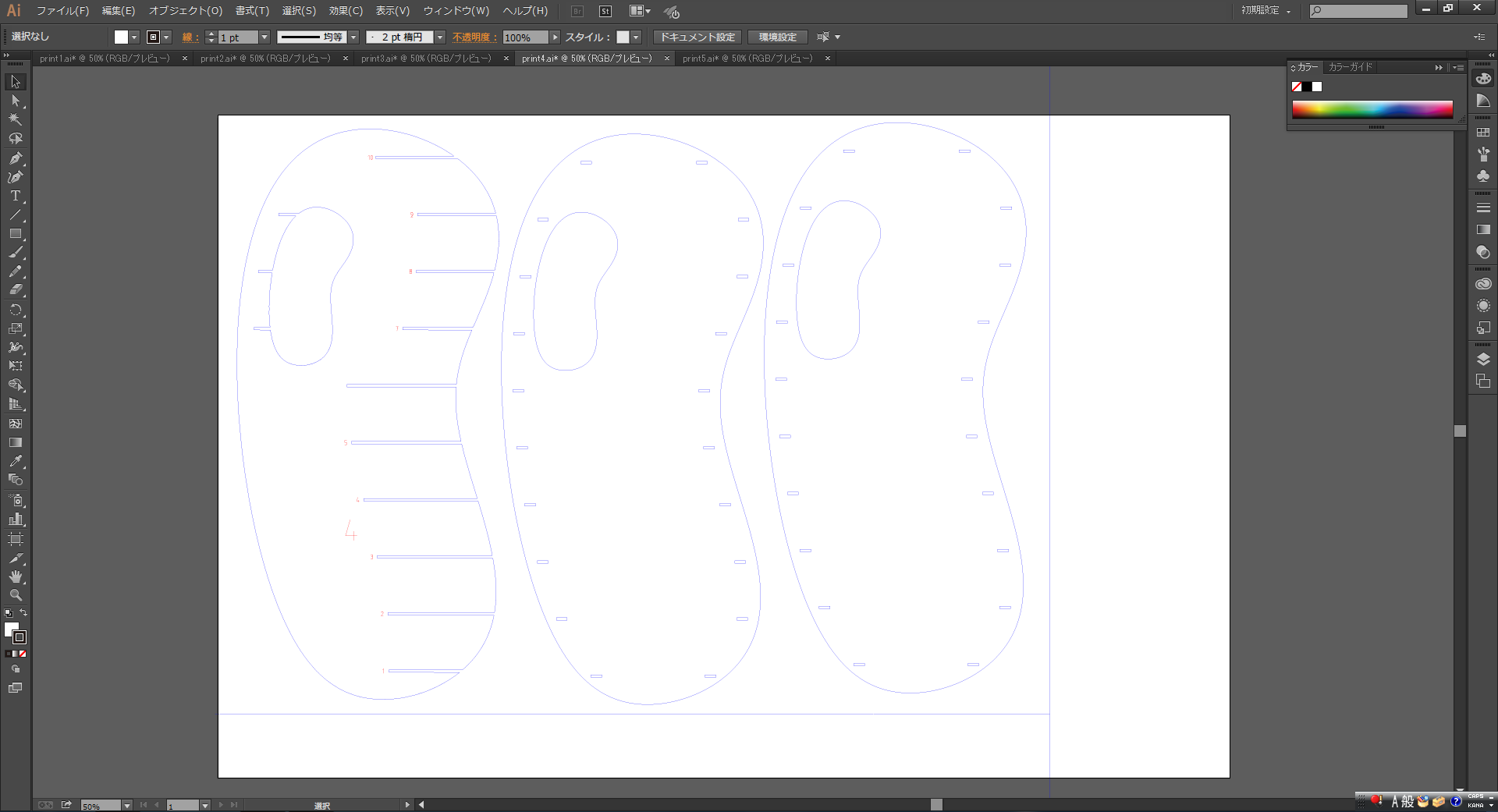Select the Eraser tool

16,289
